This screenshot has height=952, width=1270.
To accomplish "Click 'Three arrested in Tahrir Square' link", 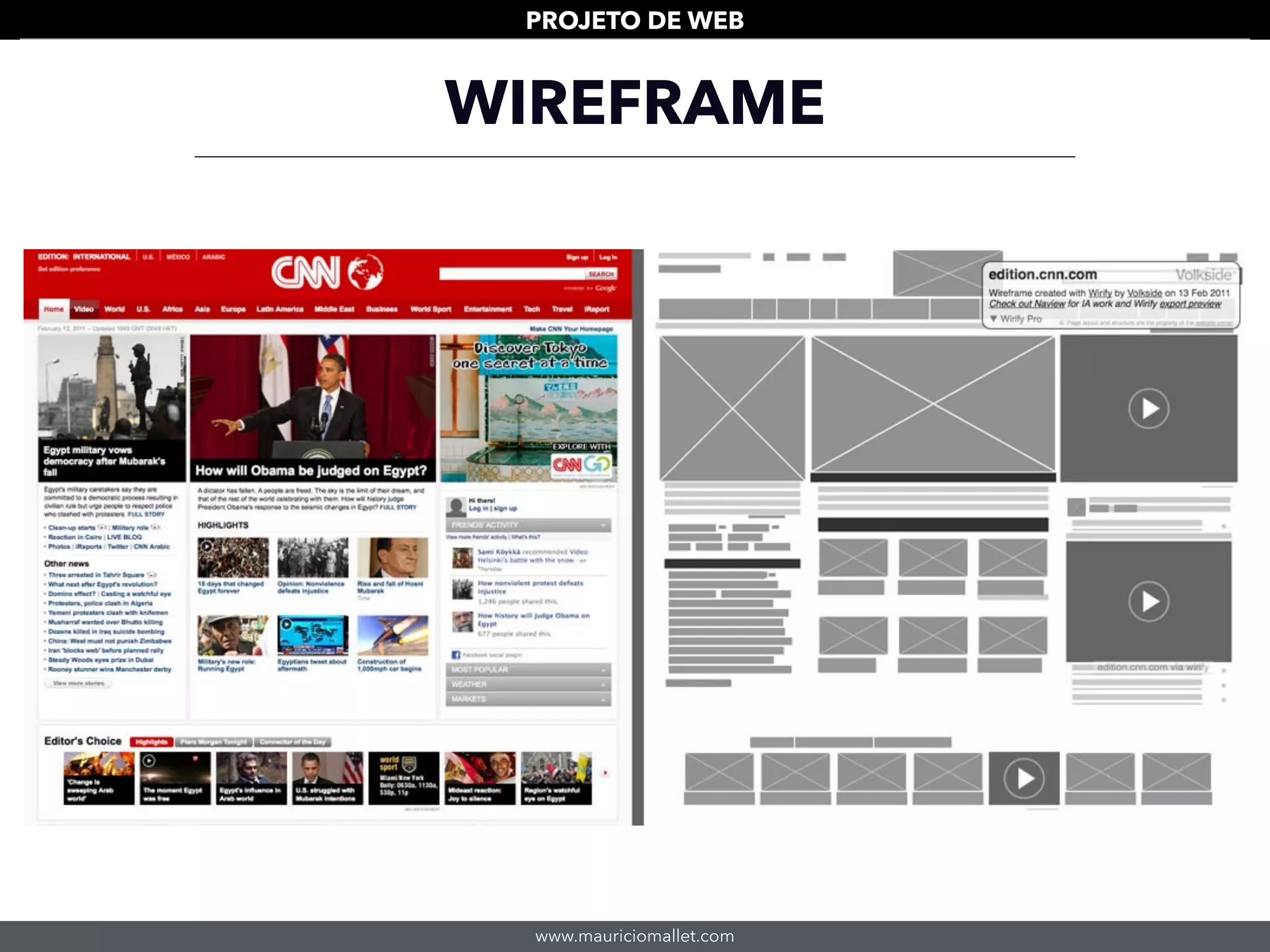I will click(x=96, y=575).
